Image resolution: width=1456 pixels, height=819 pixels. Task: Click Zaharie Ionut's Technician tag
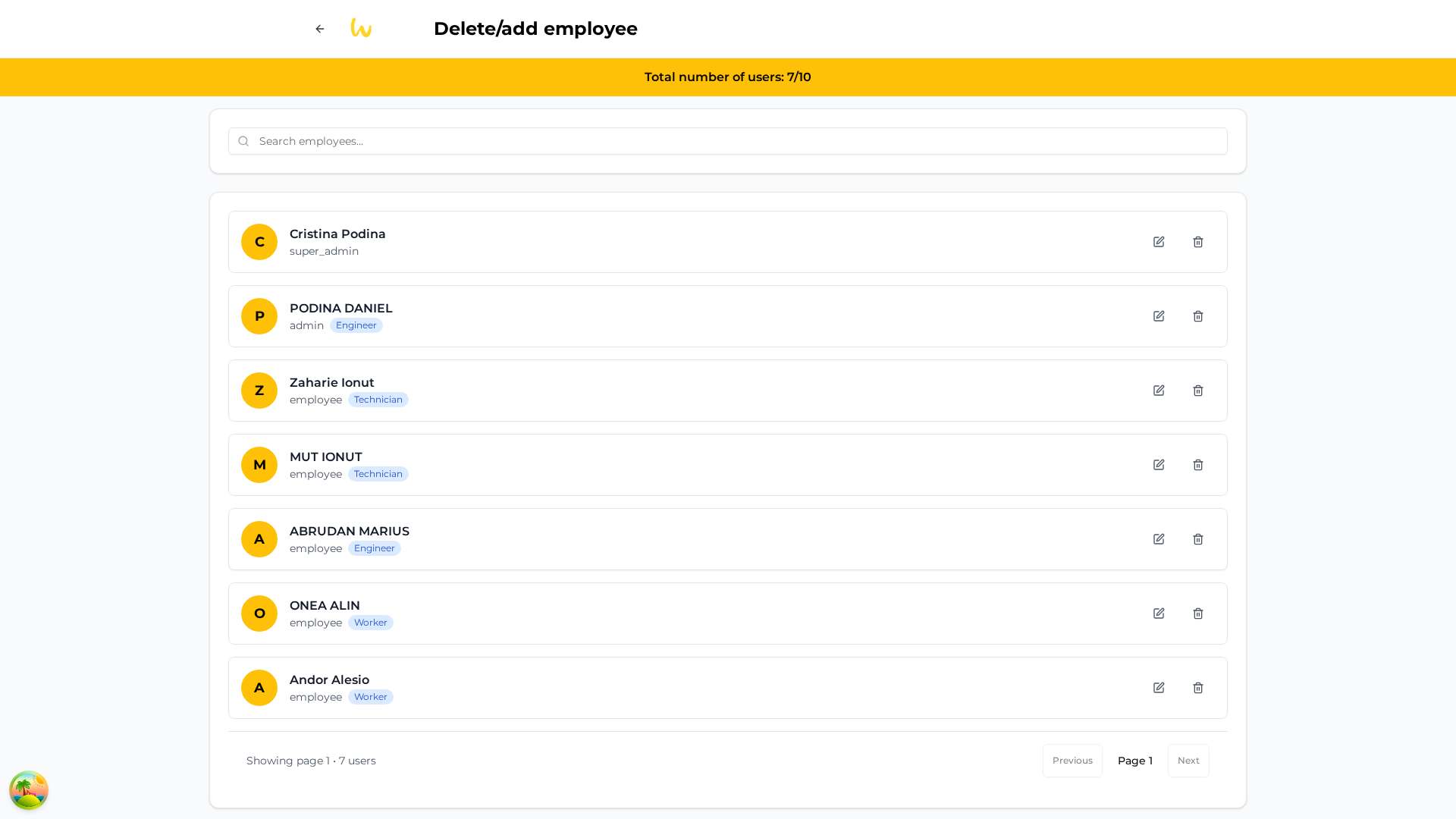tap(378, 400)
